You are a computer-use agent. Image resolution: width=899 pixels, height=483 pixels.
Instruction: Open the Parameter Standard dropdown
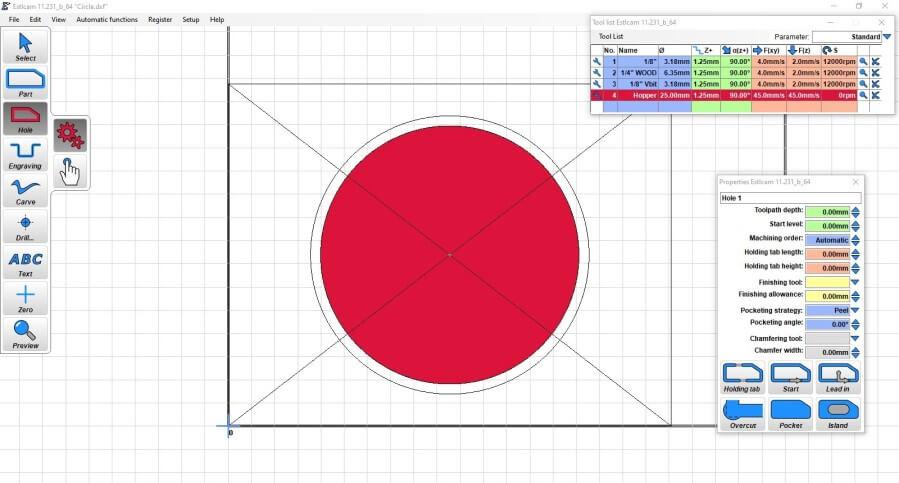pos(886,37)
